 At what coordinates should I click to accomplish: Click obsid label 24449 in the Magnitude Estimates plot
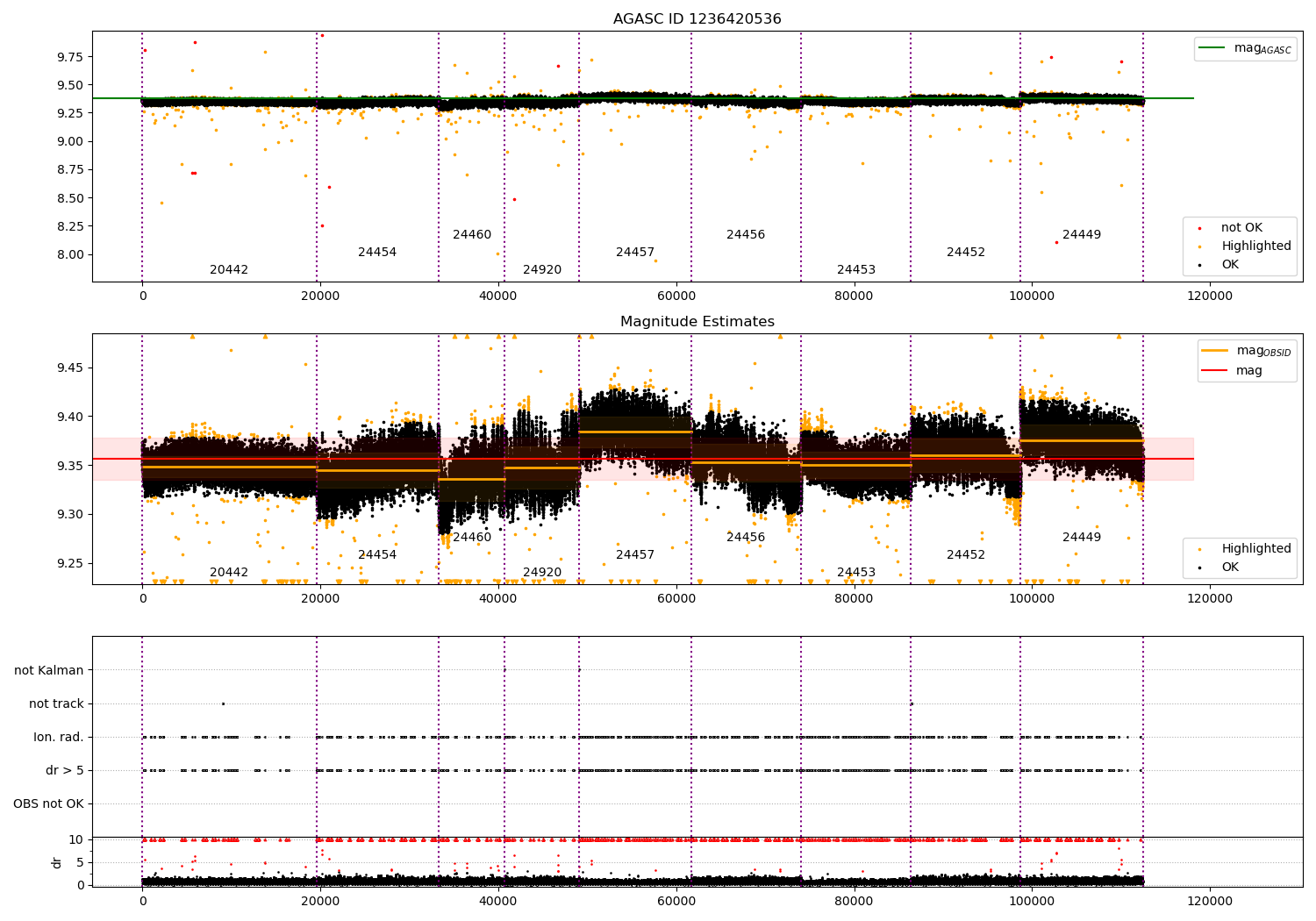click(x=1082, y=538)
